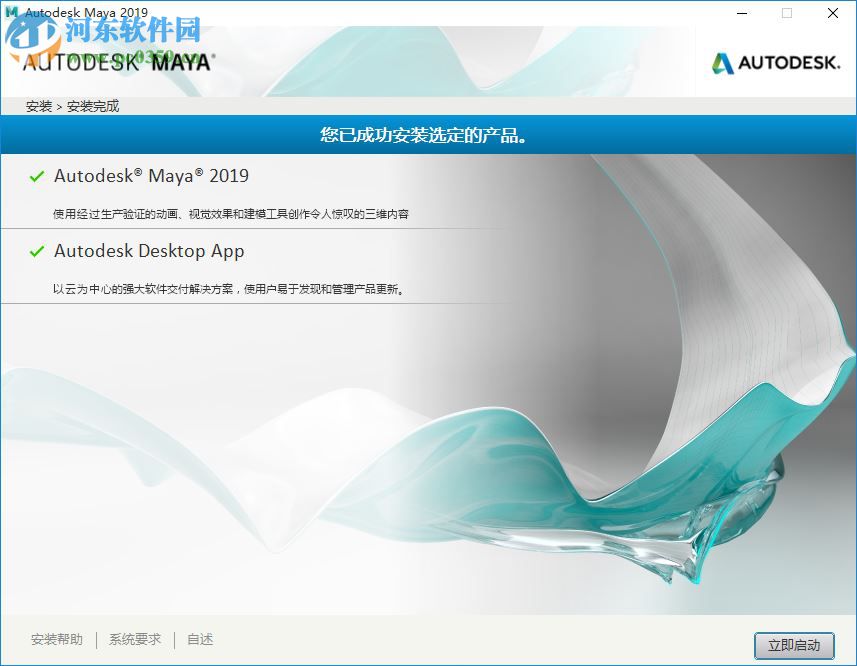Click the 安装 > 安装完成 breadcrumb

(x=72, y=106)
